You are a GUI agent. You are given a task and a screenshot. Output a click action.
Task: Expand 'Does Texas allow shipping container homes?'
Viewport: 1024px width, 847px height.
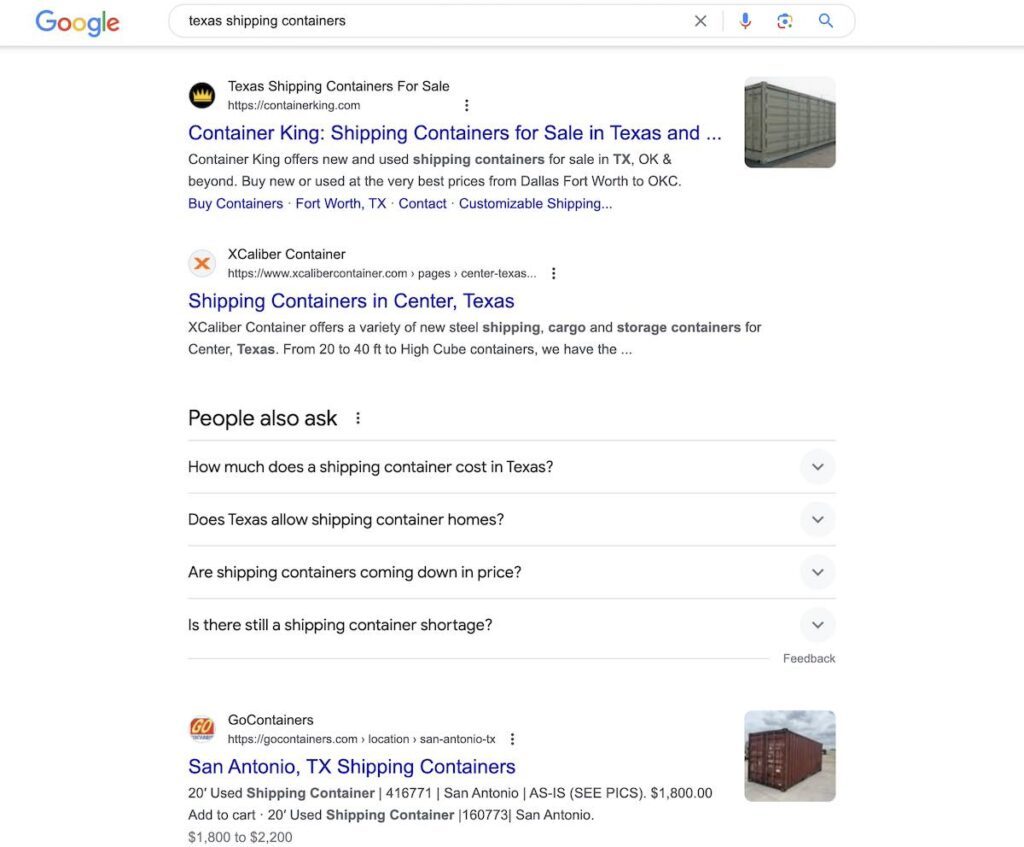pos(817,519)
